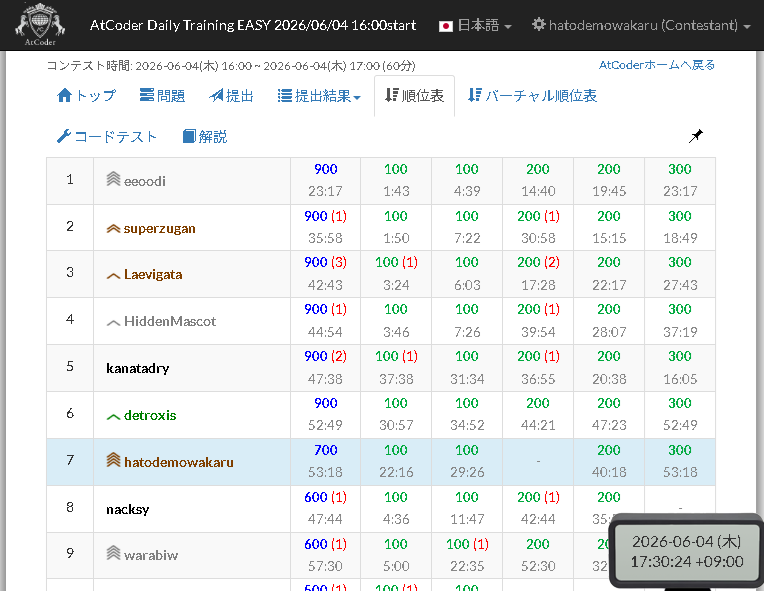Click the pin icon above the standings
This screenshot has width=764, height=591.
696,136
